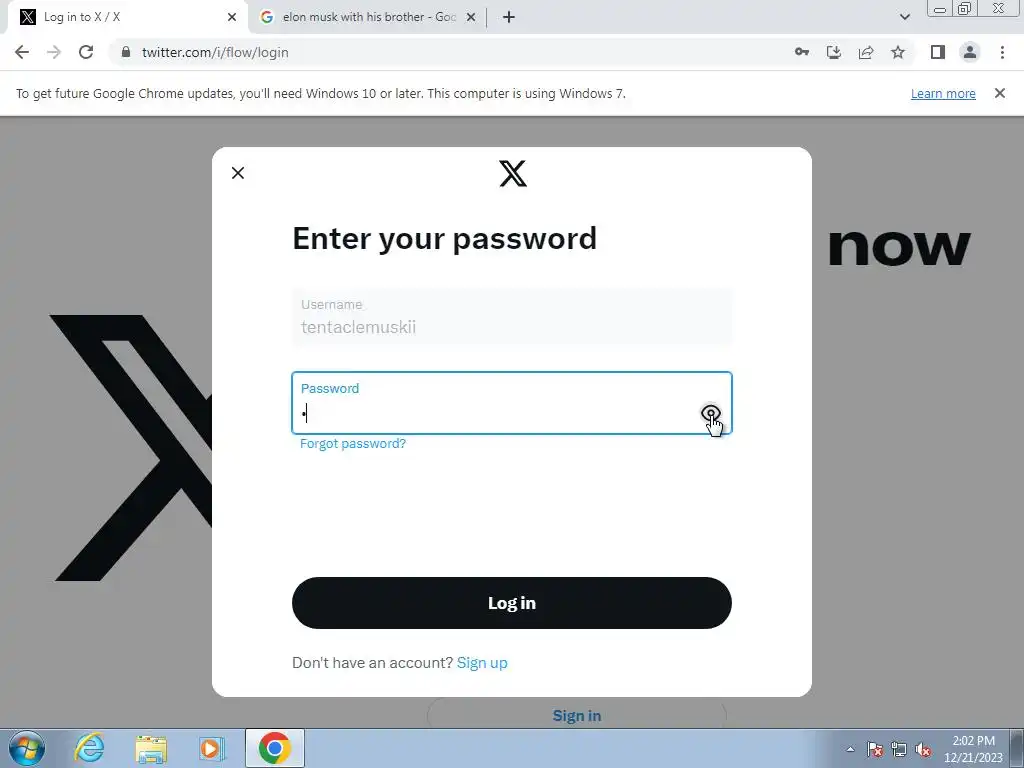Share this page via share icon
The width and height of the screenshot is (1024, 768).
[866, 52]
